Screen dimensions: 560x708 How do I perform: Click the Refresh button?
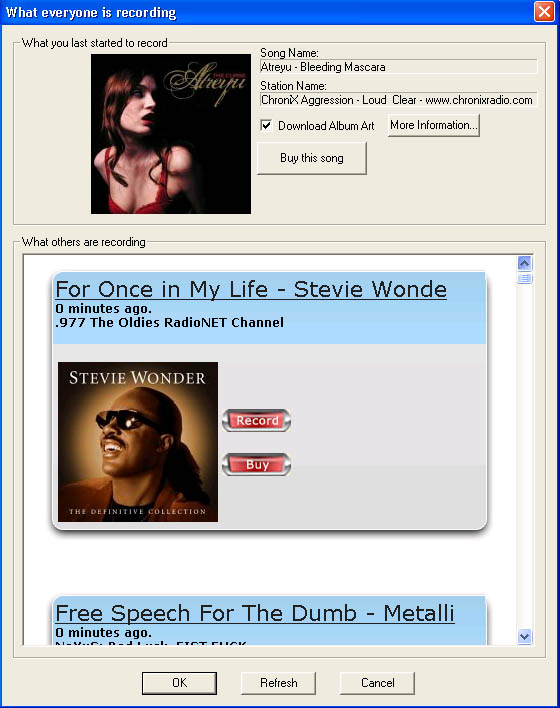click(x=278, y=683)
